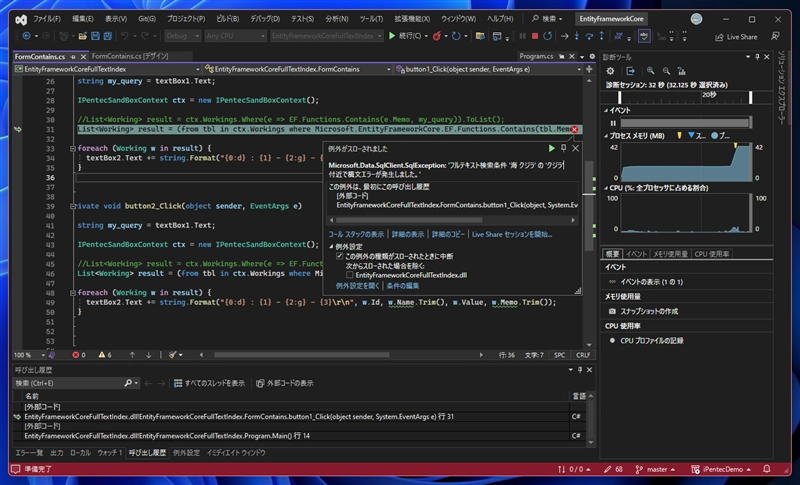Click the account profile avatar
The height and width of the screenshot is (485, 800).
click(x=696, y=19)
